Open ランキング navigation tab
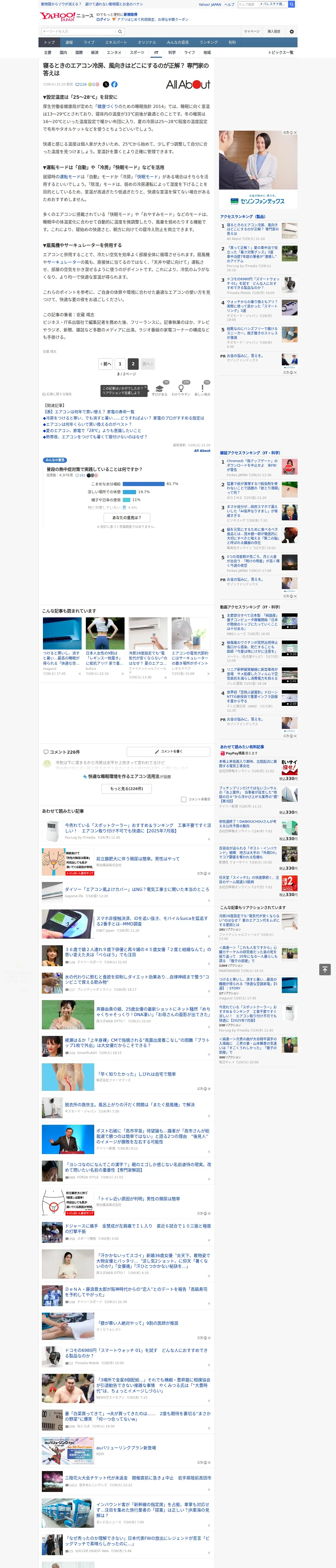This screenshot has height=1568, width=336. 209,43
